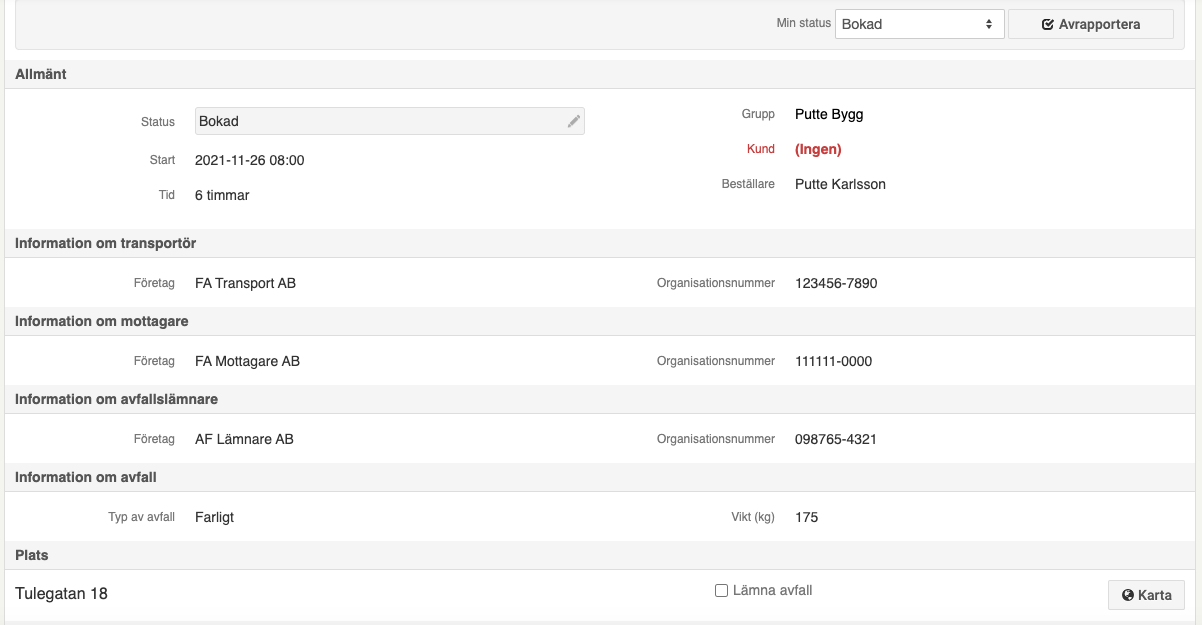Image resolution: width=1202 pixels, height=625 pixels.
Task: Open the Min status dropdown
Action: (x=919, y=24)
